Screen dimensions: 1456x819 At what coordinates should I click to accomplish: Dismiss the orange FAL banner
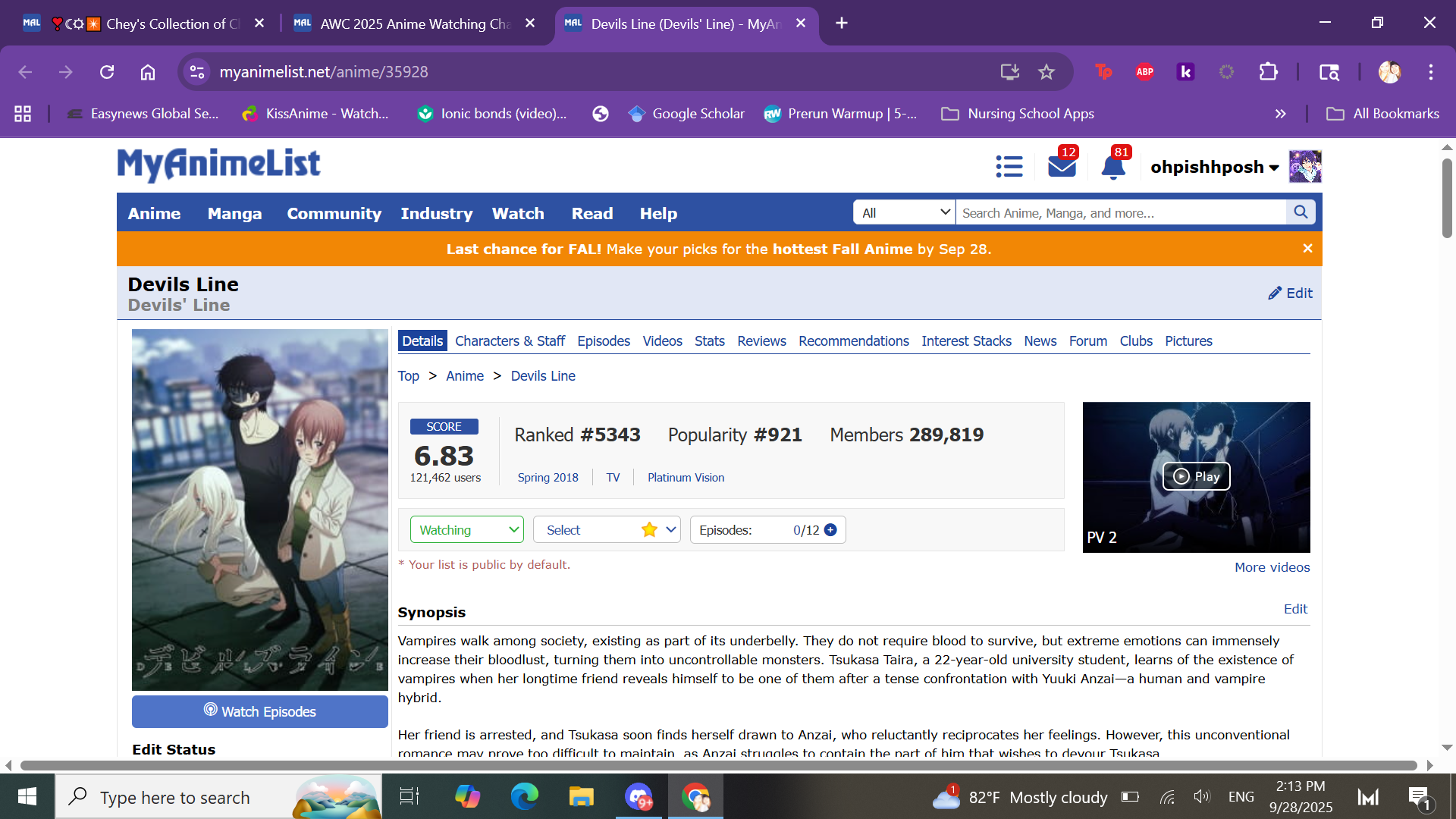[1307, 249]
